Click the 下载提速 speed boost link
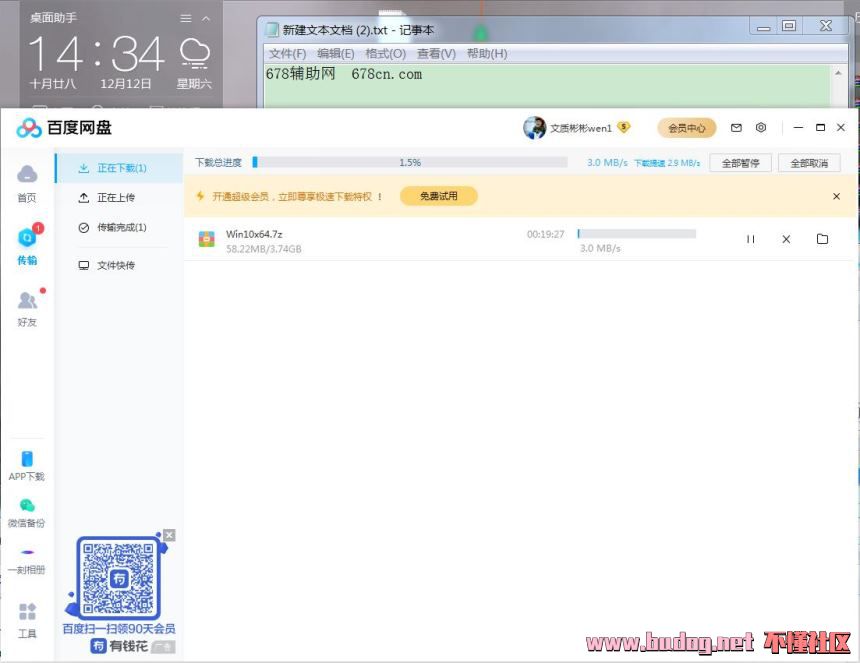 coord(667,163)
